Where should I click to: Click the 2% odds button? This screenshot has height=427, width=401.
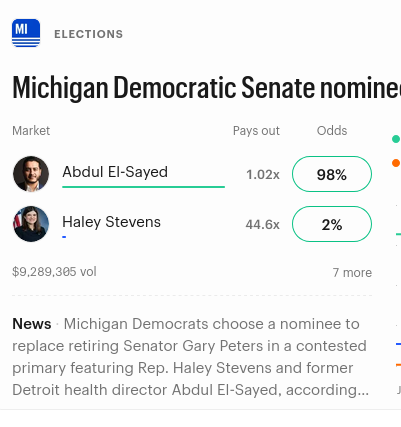(x=332, y=224)
